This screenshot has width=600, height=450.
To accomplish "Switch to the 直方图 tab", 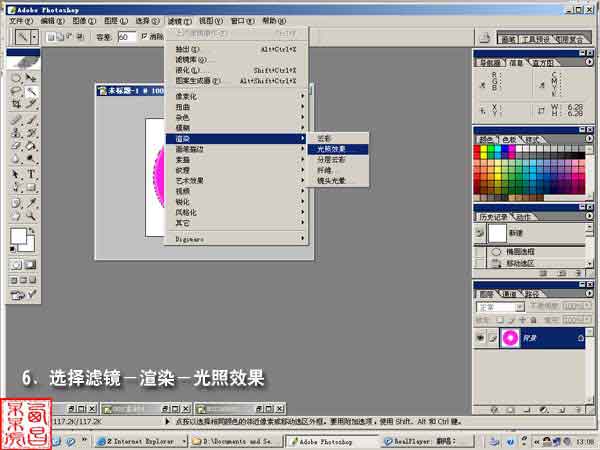I will (543, 63).
